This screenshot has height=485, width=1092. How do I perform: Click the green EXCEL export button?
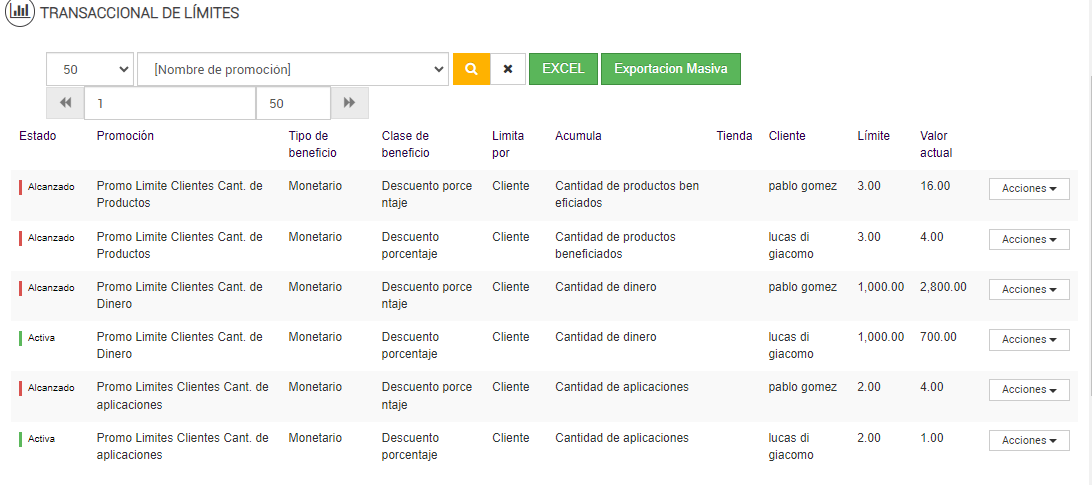point(563,69)
